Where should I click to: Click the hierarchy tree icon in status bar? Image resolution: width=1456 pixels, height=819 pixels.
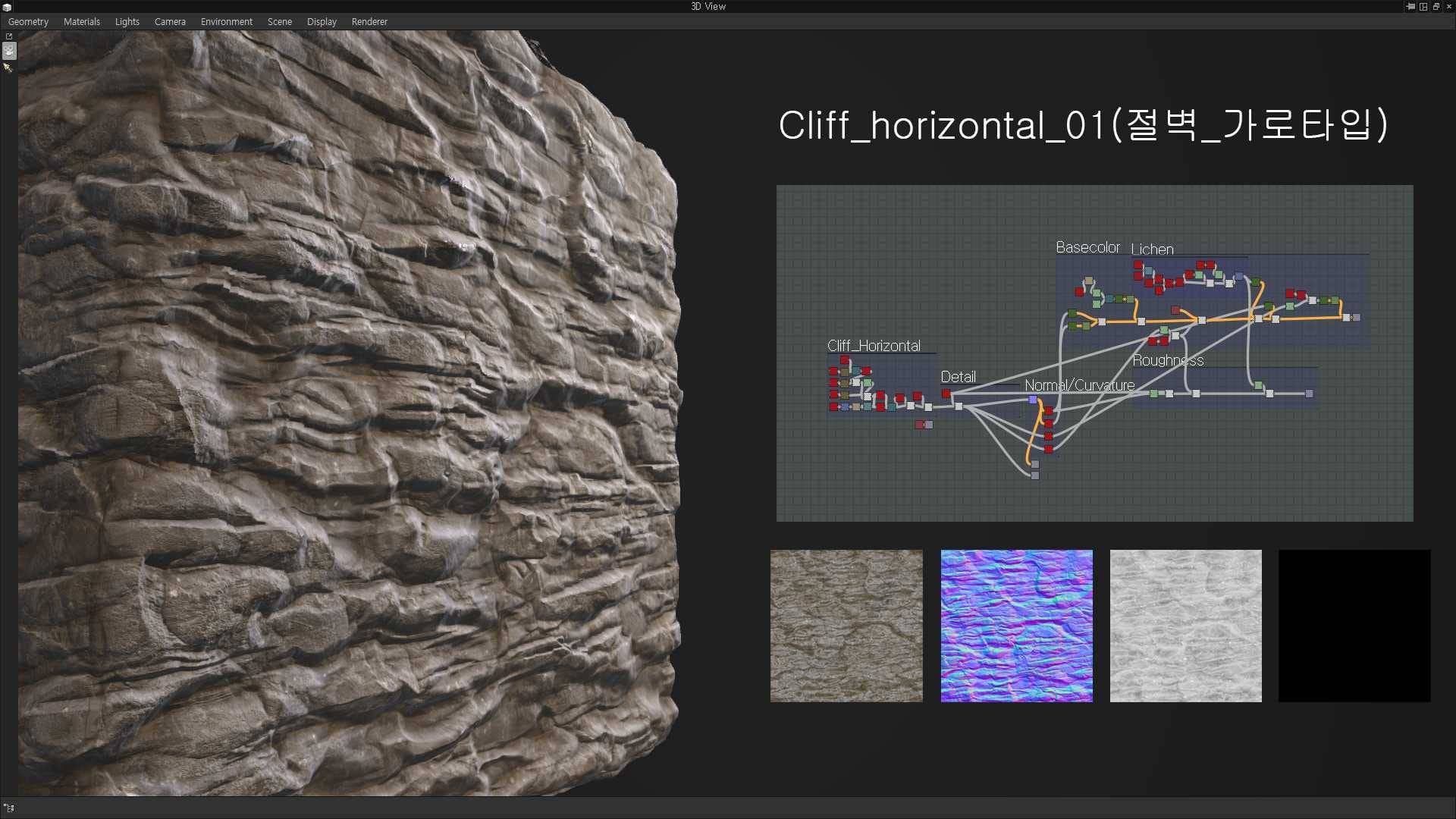(9, 808)
